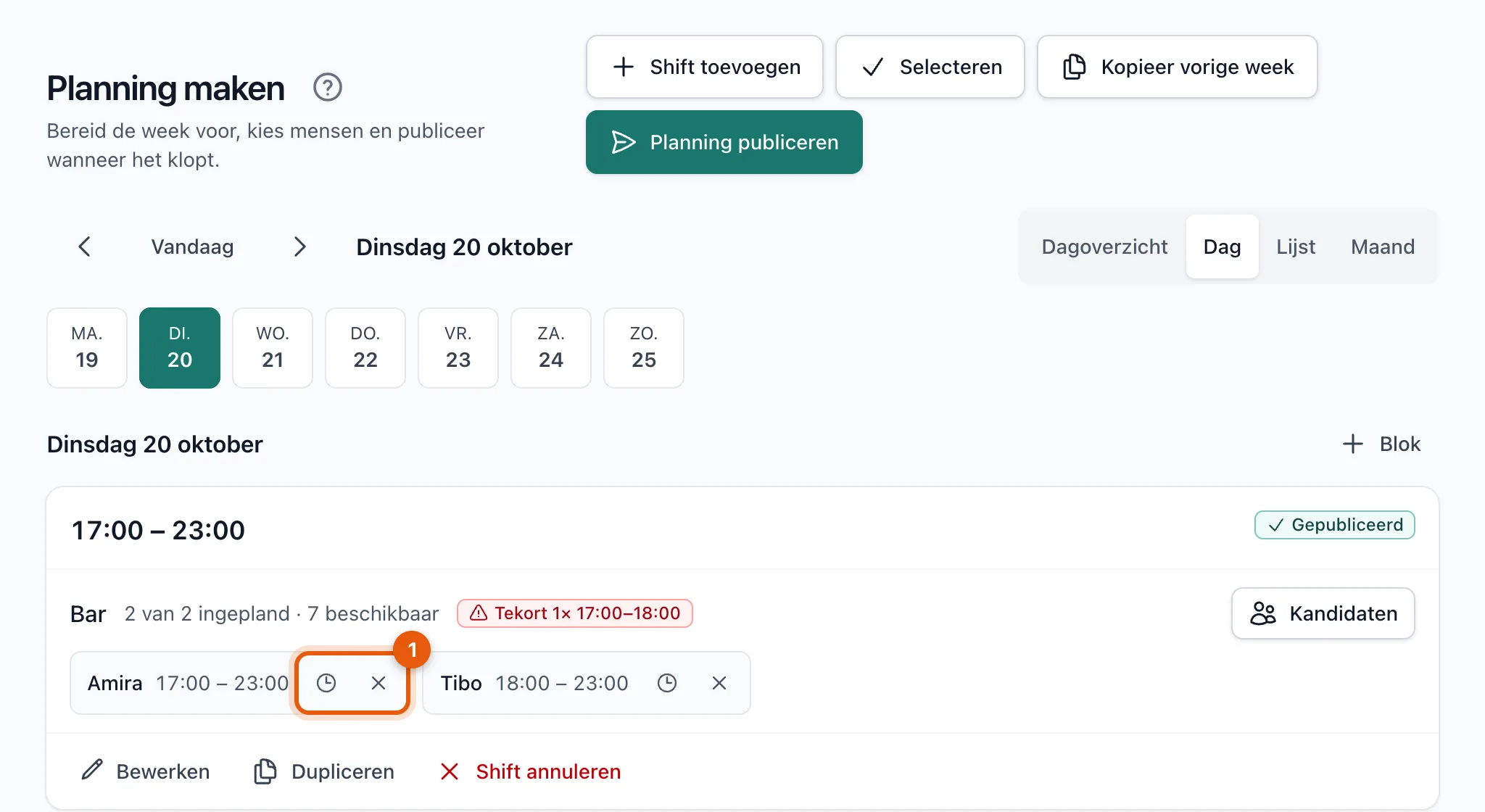
Task: Click Dupliceren to duplicate shift
Action: [x=324, y=771]
